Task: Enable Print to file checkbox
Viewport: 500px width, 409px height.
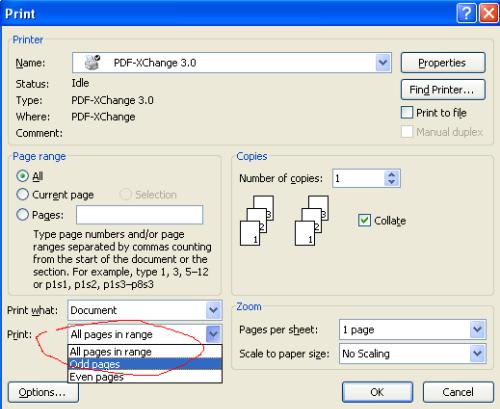Action: 407,113
